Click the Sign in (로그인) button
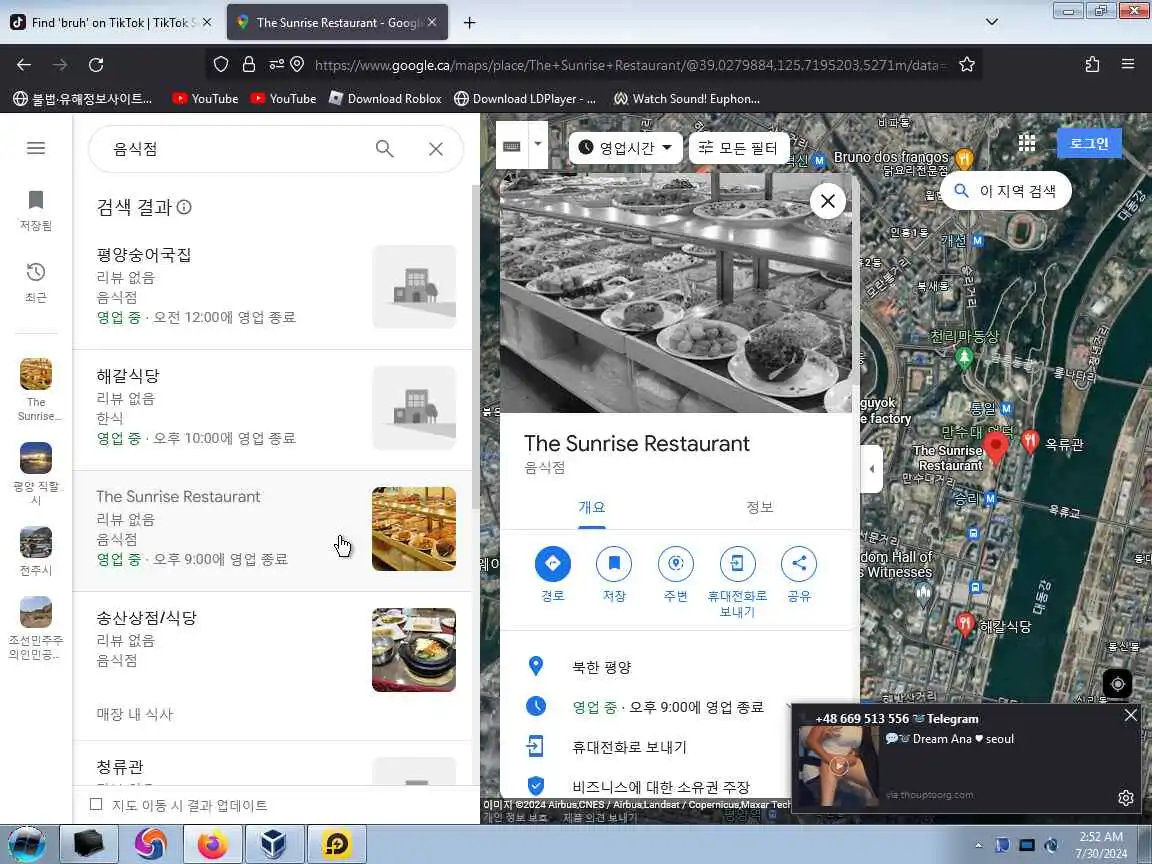Viewport: 1152px width, 864px height. click(1089, 143)
